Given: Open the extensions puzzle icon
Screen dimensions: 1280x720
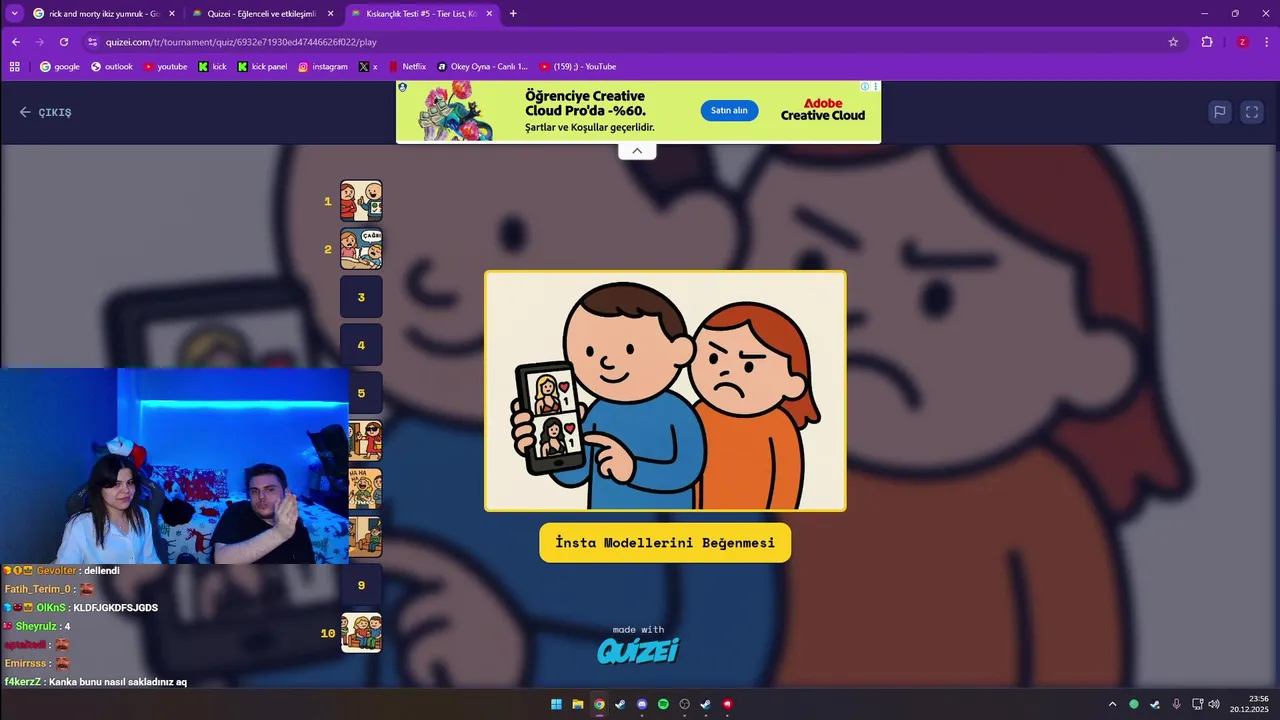Looking at the screenshot, I should point(1207,42).
